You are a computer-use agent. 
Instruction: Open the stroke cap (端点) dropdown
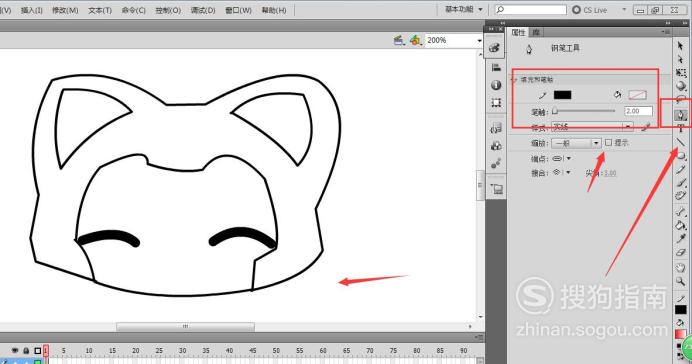[x=561, y=158]
